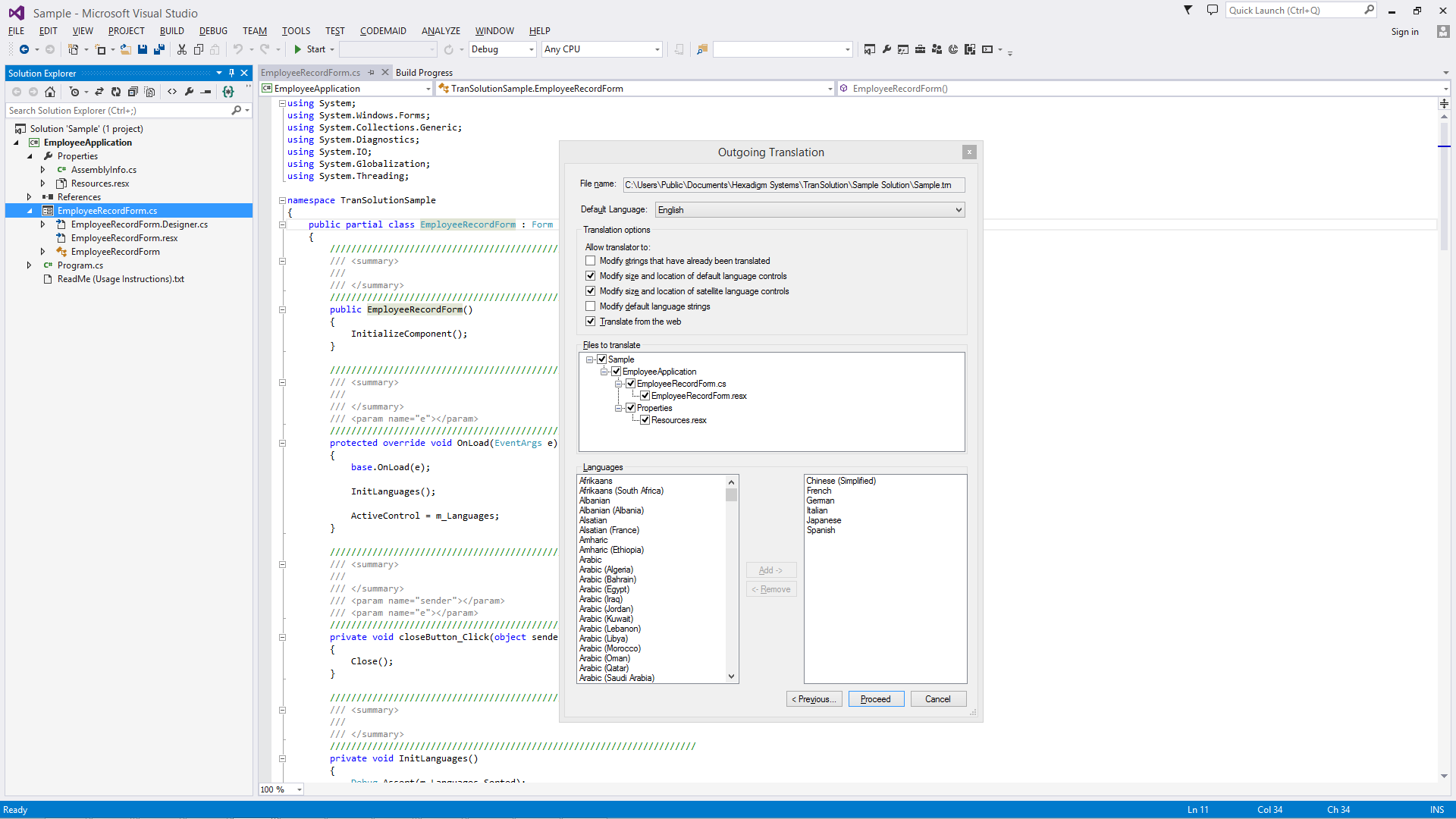The height and width of the screenshot is (819, 1456).
Task: Click the notifications filter flag icon
Action: (x=1188, y=11)
